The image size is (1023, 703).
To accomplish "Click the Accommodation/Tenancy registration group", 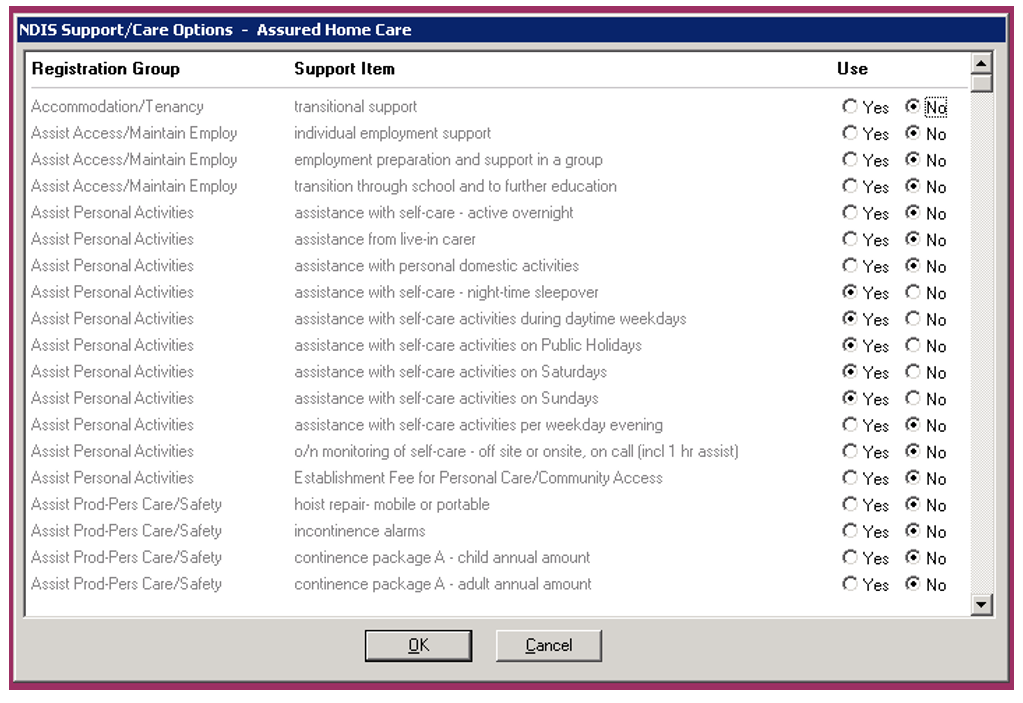I will [117, 106].
